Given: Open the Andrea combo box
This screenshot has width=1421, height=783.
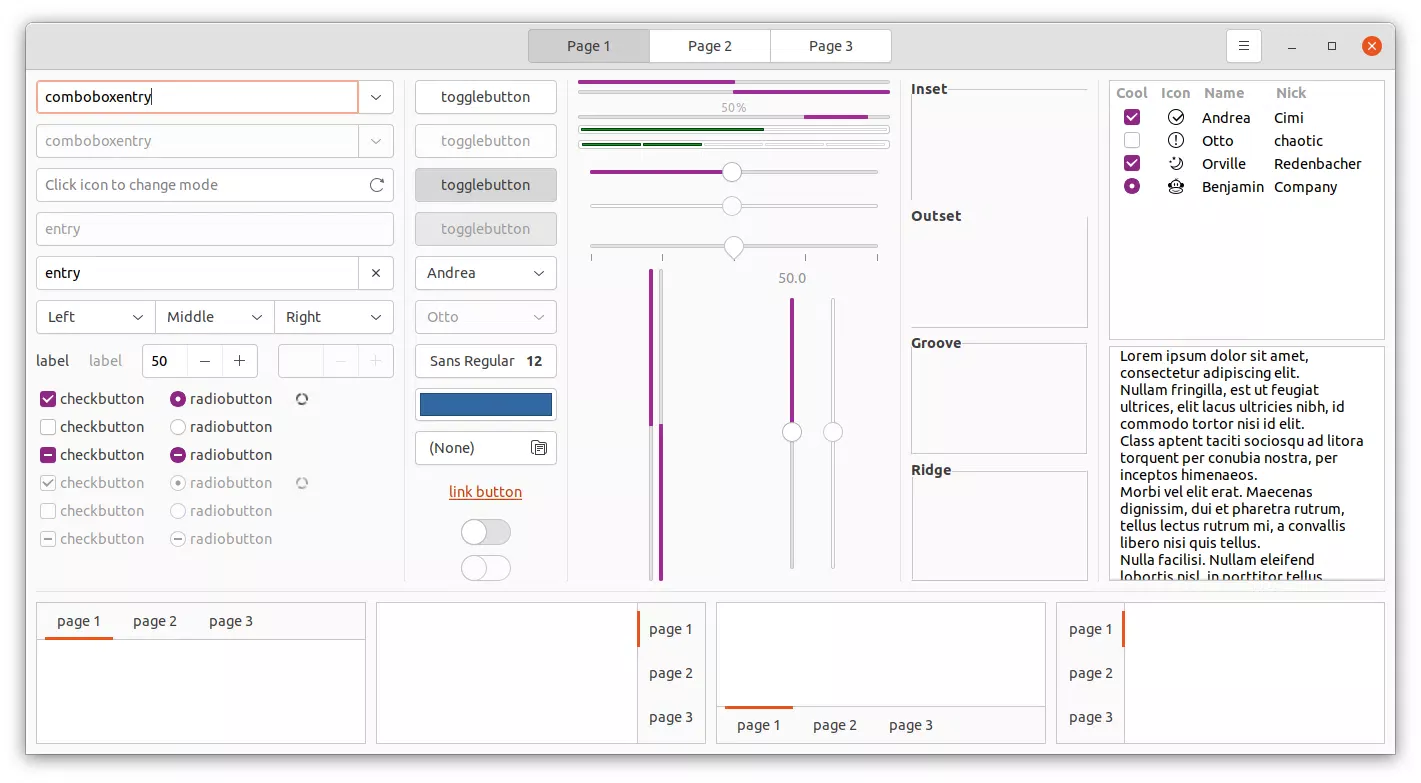Looking at the screenshot, I should click(486, 273).
